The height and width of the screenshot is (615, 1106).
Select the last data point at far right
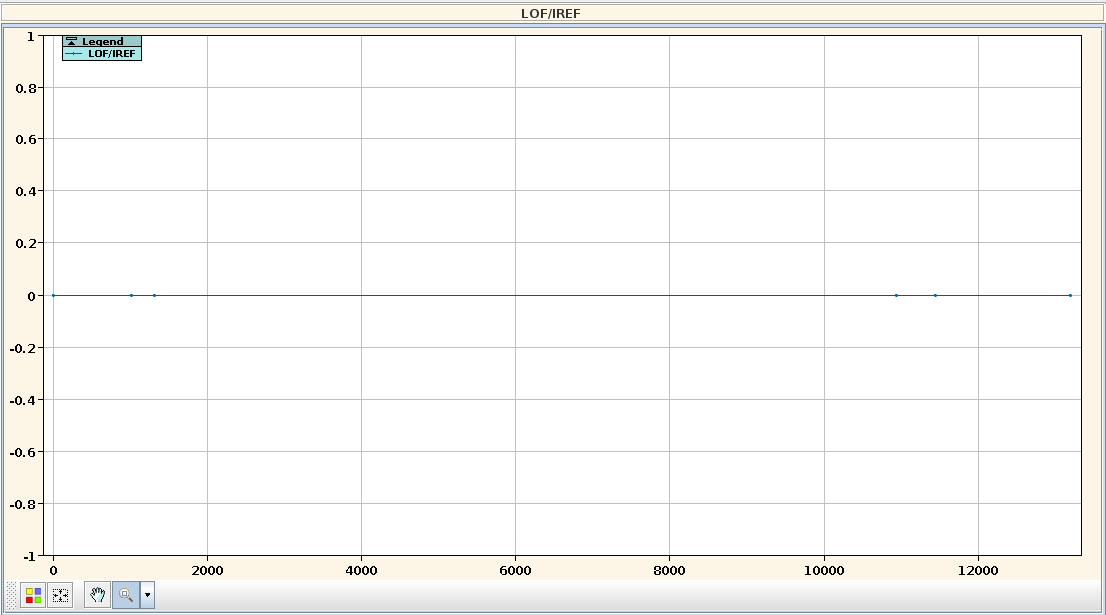coord(1070,295)
